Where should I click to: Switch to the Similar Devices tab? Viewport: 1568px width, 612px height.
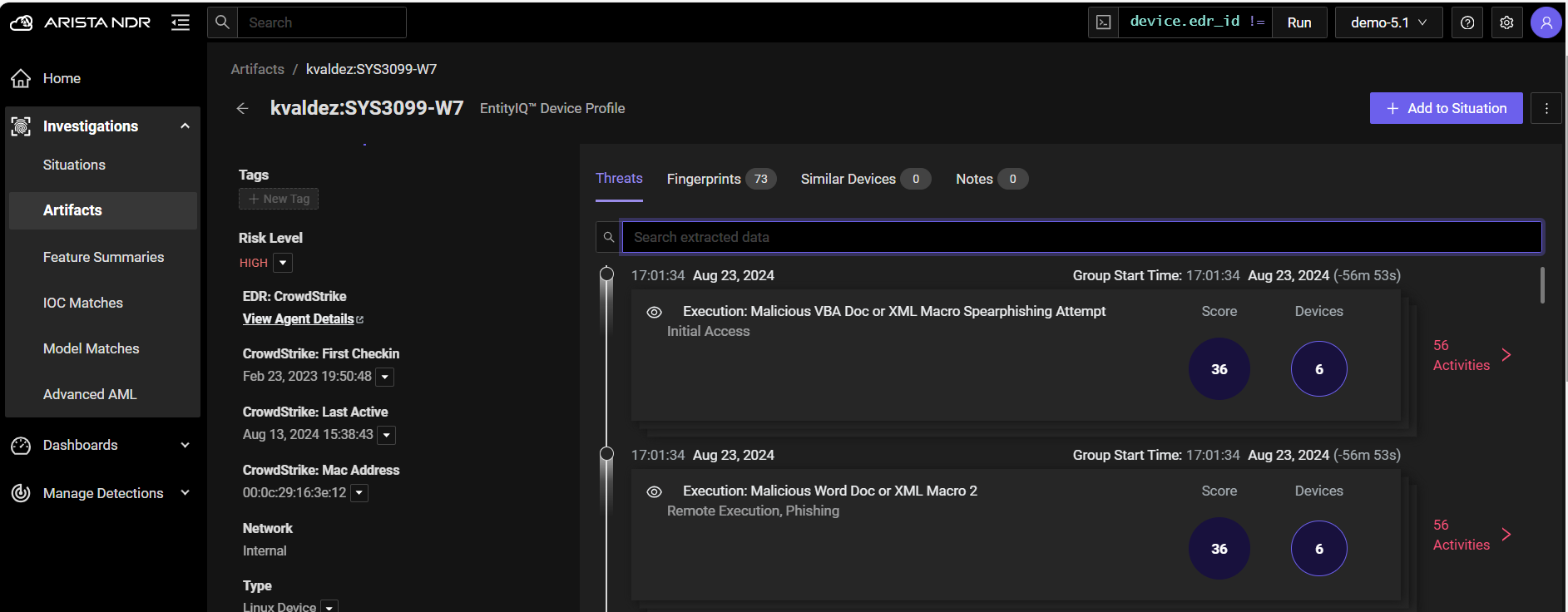click(x=848, y=179)
